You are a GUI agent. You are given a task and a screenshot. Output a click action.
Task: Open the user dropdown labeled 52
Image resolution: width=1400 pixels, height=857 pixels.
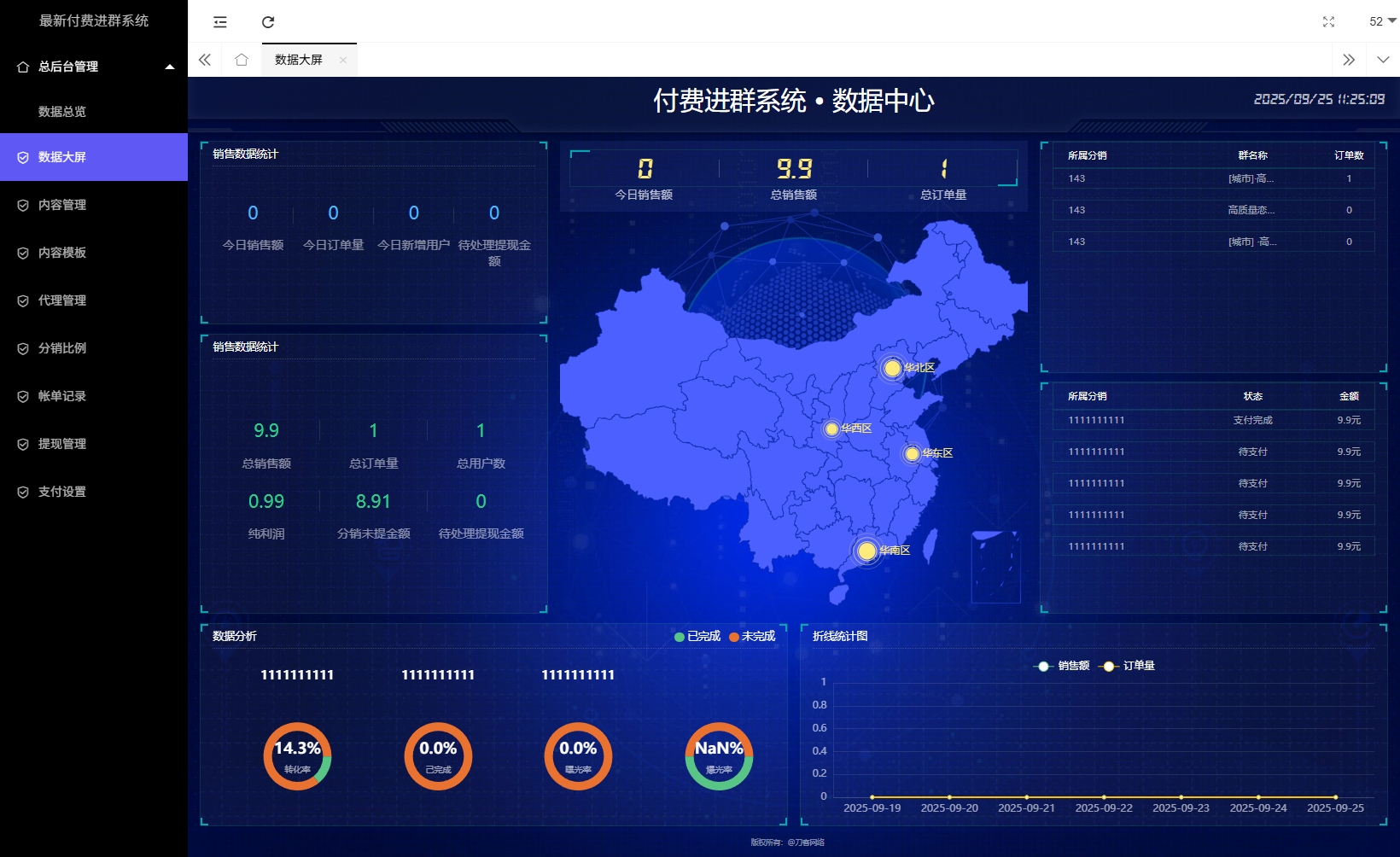click(1382, 21)
